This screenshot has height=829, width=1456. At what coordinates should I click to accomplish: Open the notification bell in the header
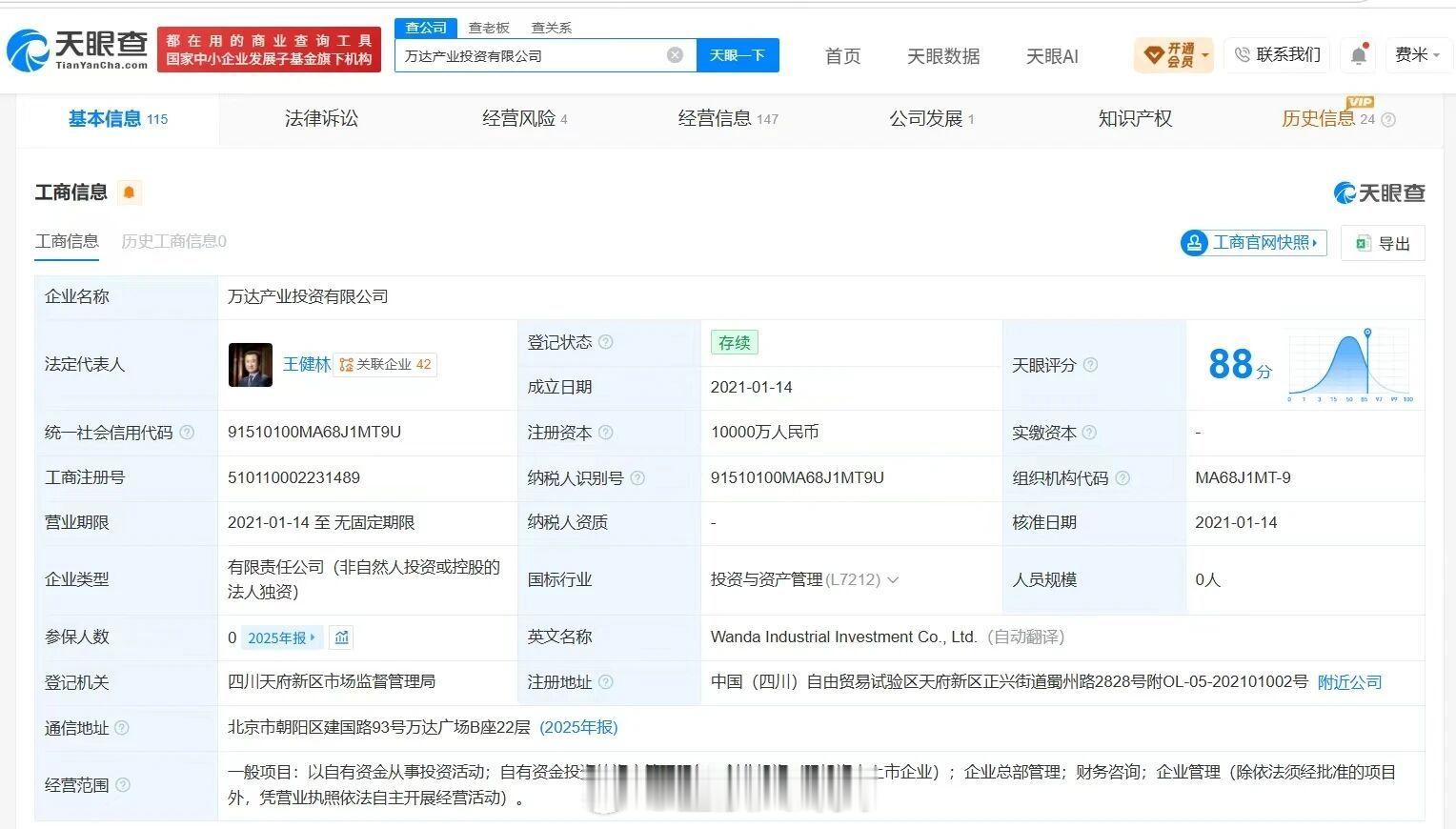(1359, 55)
